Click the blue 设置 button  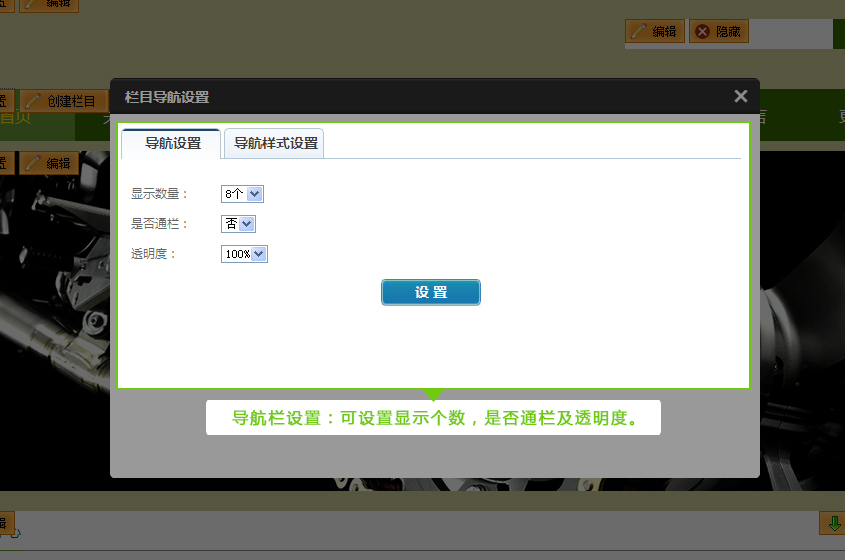(x=431, y=292)
